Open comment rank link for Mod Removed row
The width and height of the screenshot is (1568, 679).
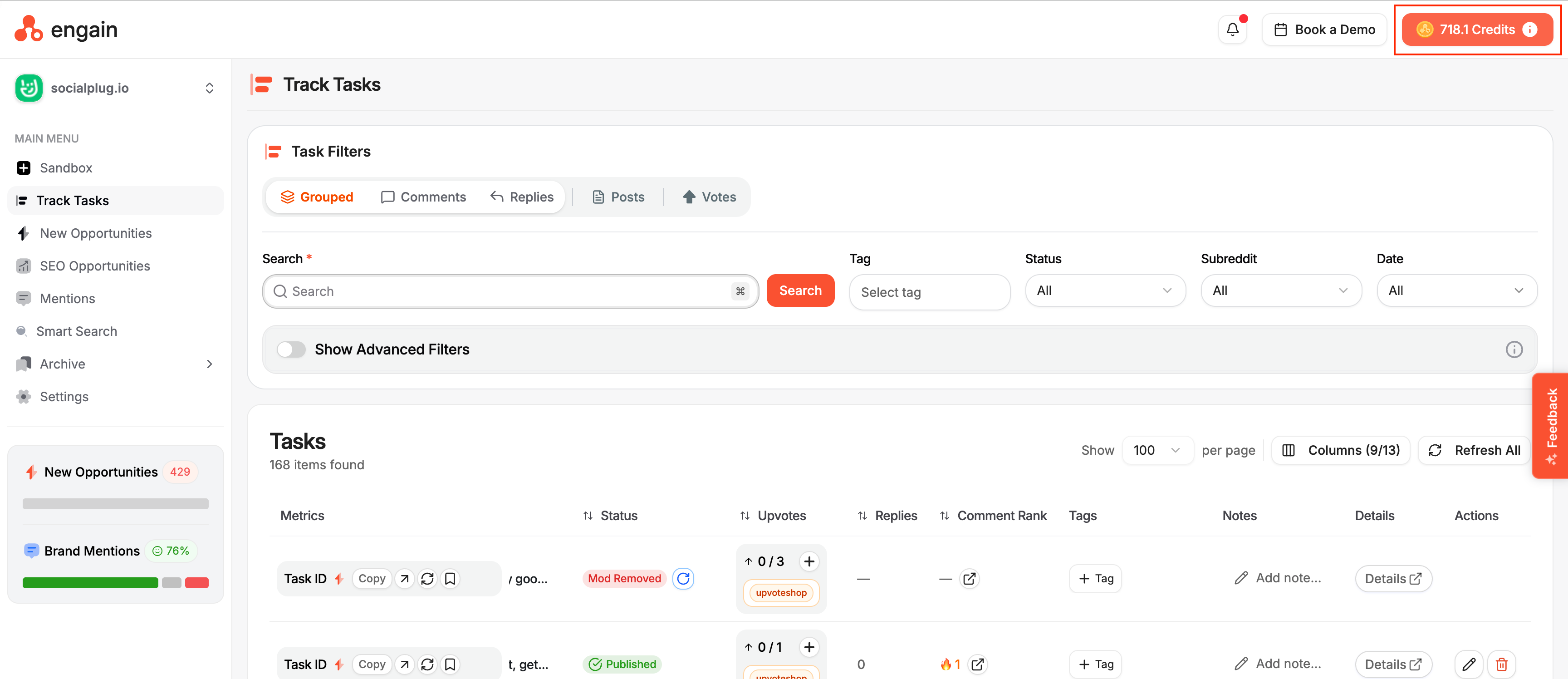pos(969,579)
